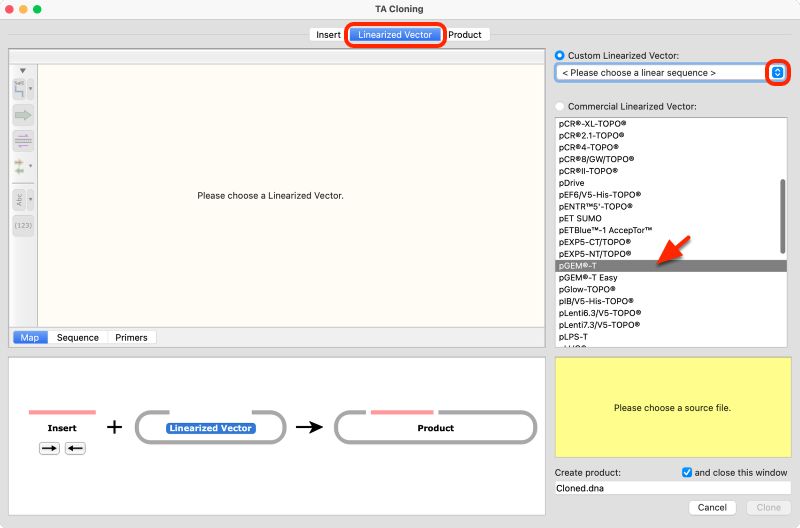
Task: Open selection tool dropdown arrow
Action: (x=31, y=89)
